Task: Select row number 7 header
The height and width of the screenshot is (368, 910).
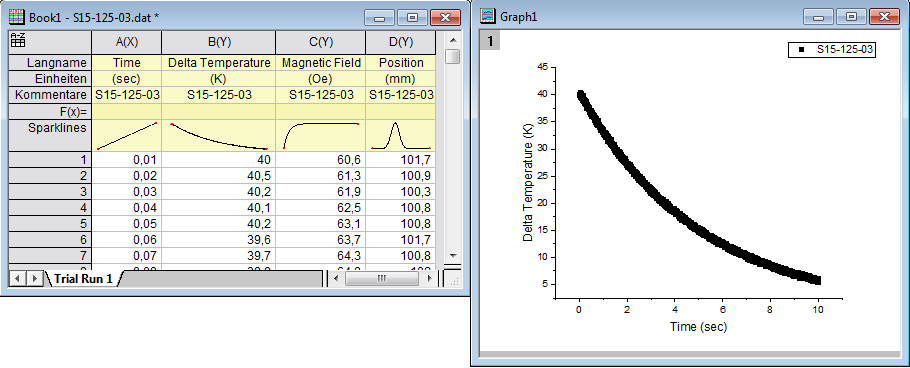Action: [50, 256]
